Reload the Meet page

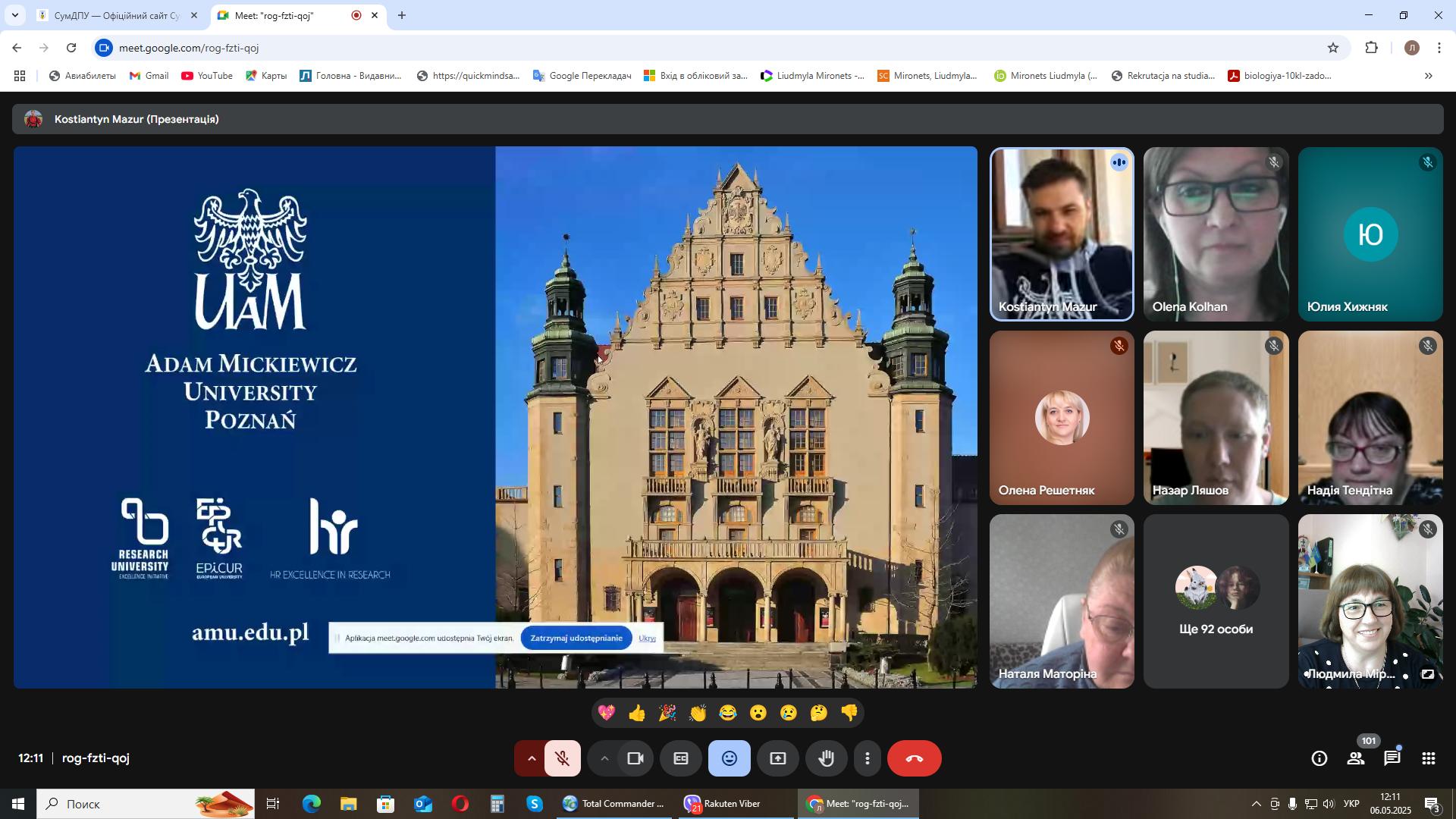[71, 48]
